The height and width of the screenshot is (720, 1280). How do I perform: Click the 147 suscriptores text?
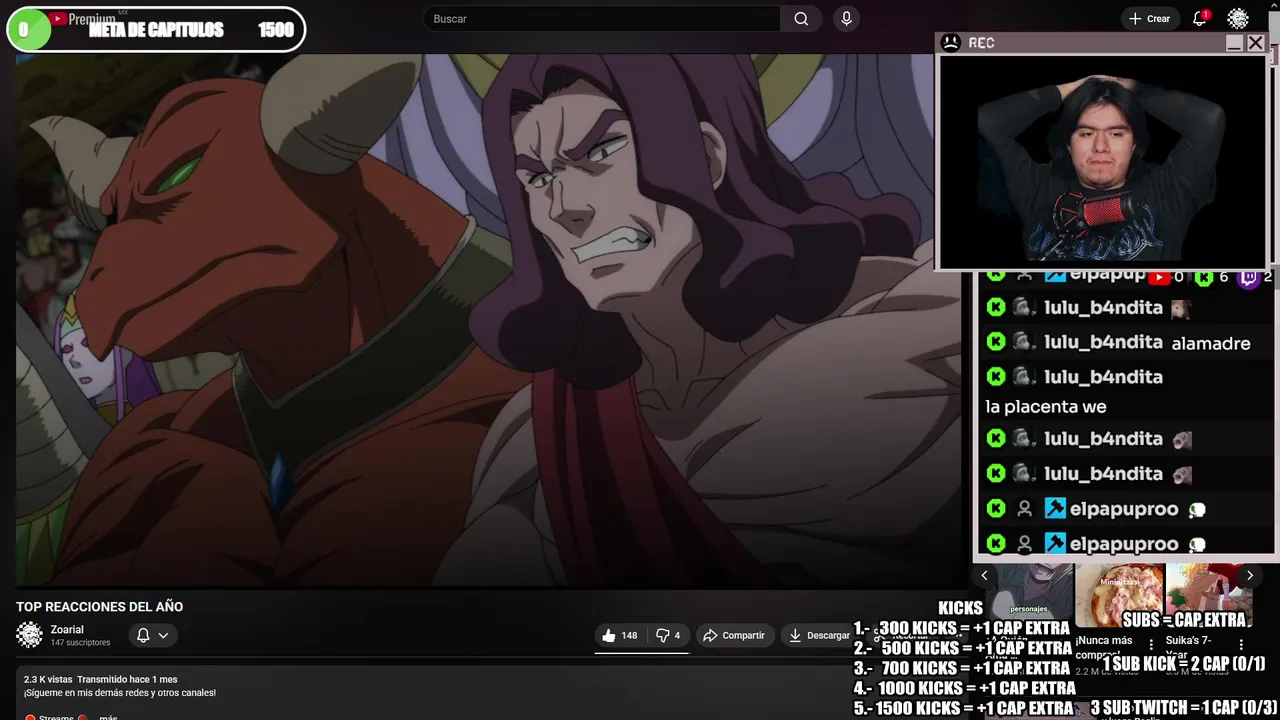81,643
